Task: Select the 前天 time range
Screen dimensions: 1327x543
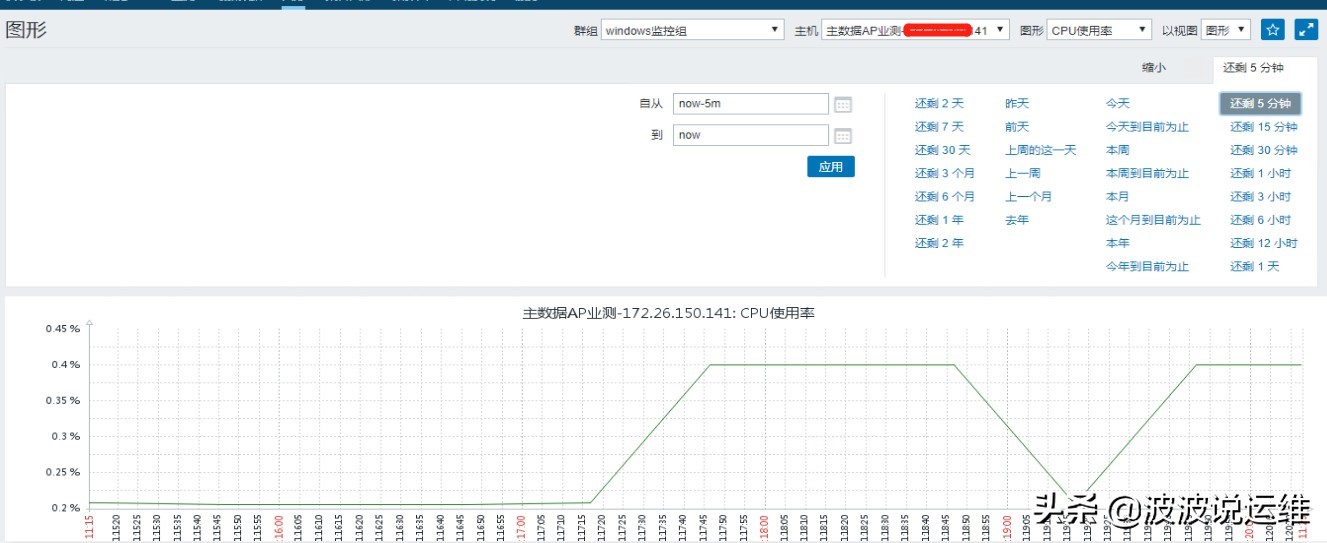Action: coord(1017,127)
